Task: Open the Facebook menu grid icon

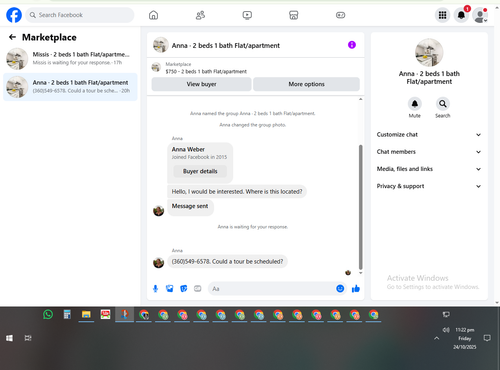Action: point(442,15)
